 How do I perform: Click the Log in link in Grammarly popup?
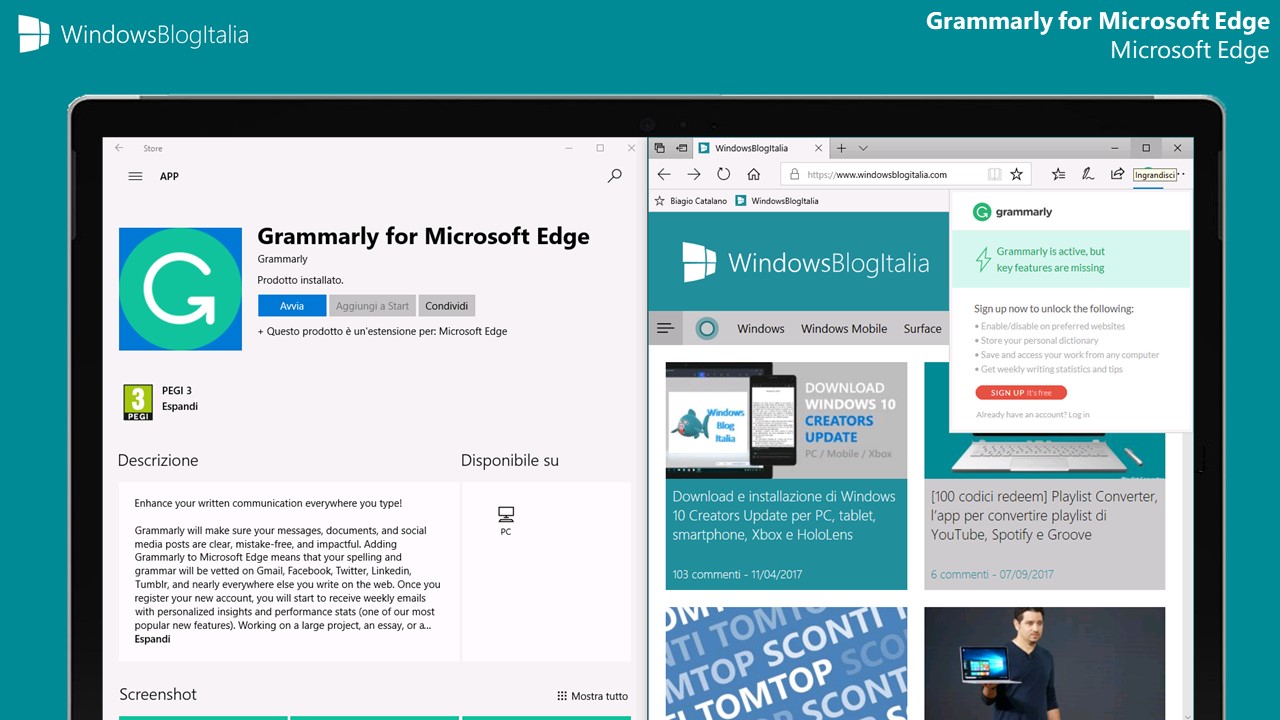[1079, 414]
